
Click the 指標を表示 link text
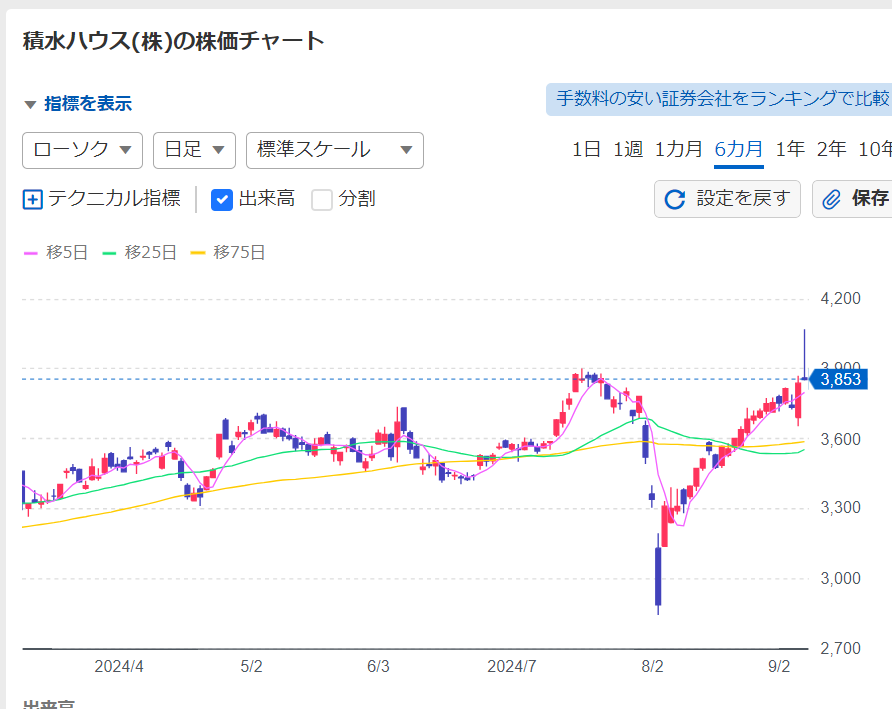[x=88, y=104]
